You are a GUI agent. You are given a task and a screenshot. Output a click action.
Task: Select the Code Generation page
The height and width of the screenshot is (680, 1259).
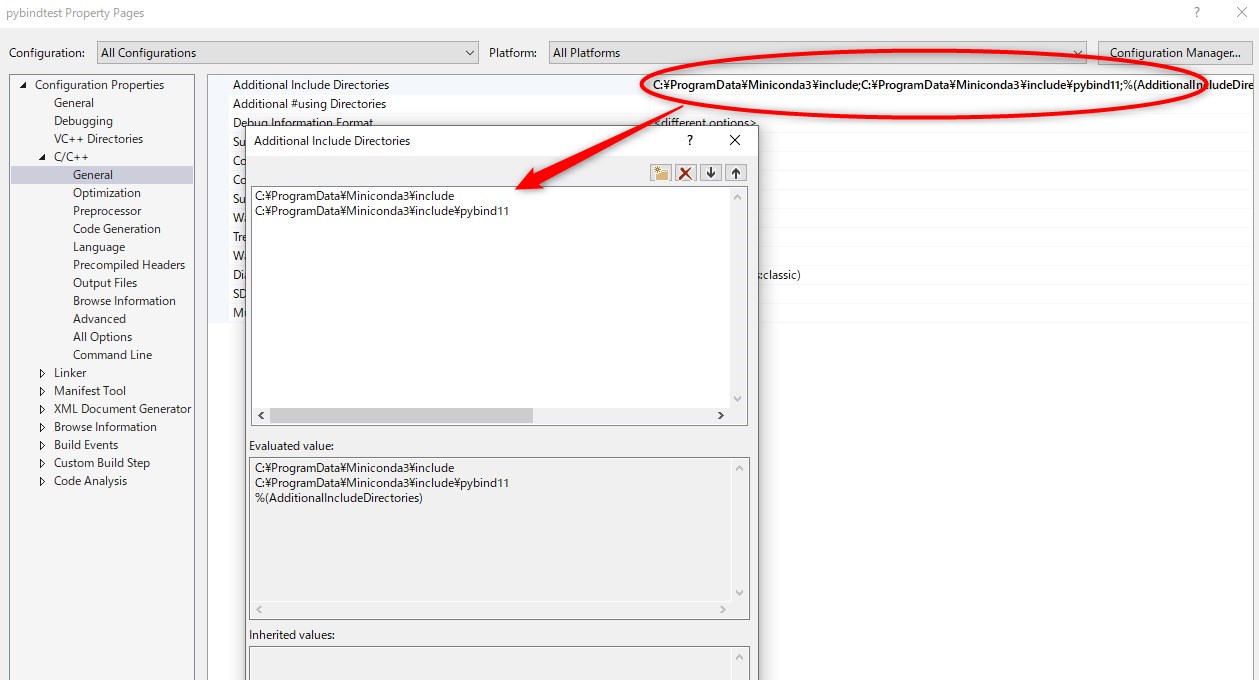(117, 229)
